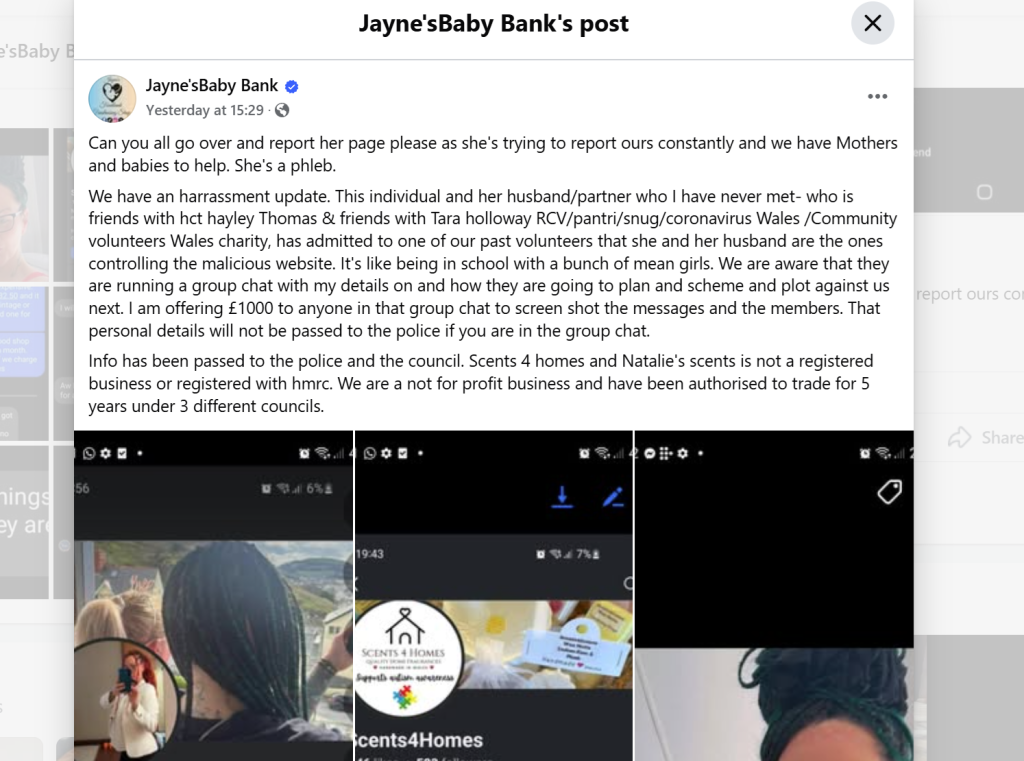This screenshot has height=761, width=1024.
Task: Click the blue verified badge icon
Action: coord(292,86)
